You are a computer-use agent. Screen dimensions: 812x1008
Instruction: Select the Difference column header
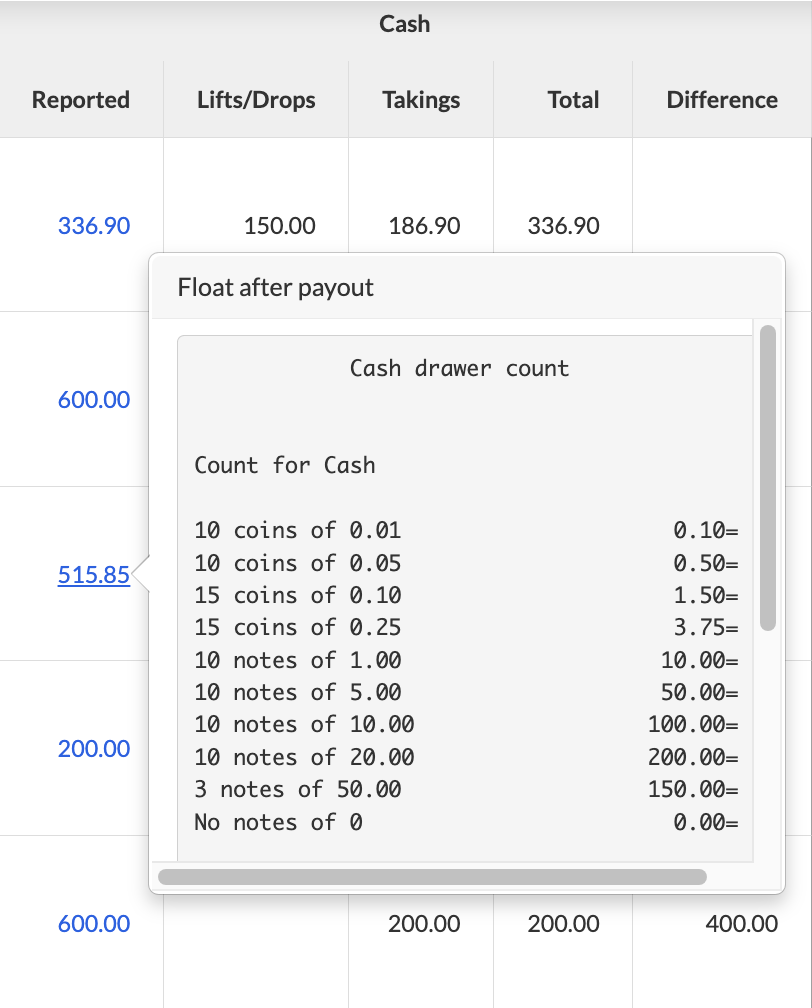(721, 100)
